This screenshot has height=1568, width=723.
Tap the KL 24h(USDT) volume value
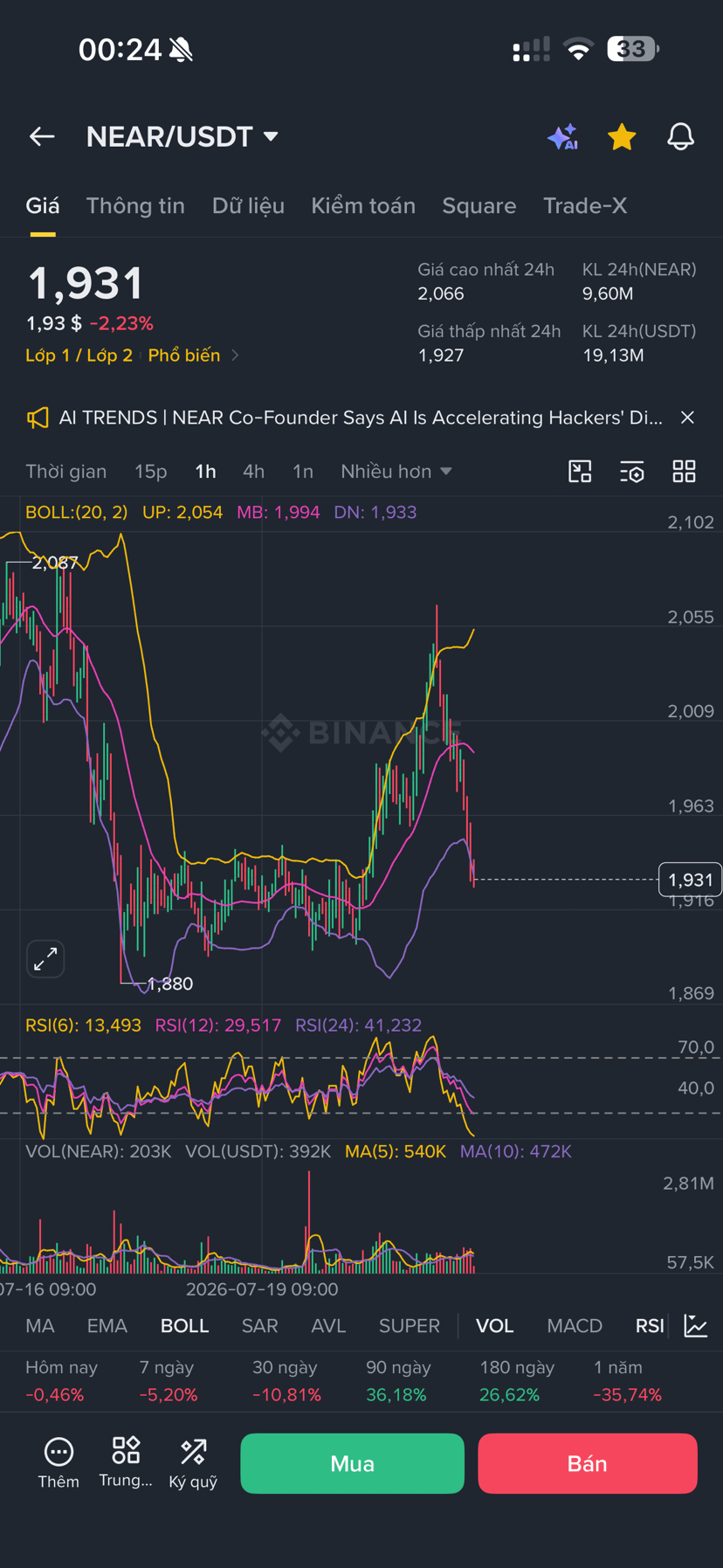[613, 356]
